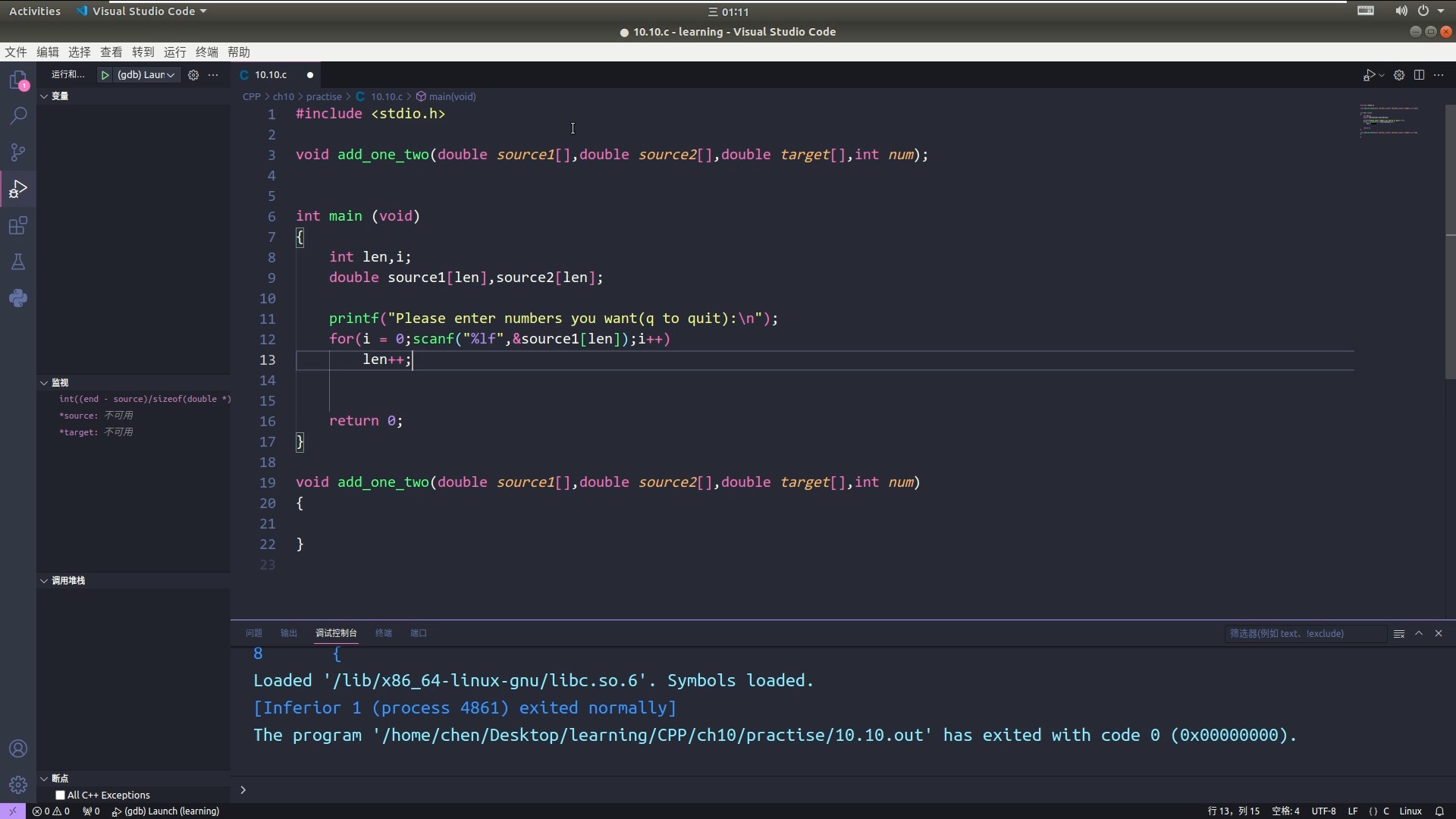Toggle All C++ Exceptions breakpoint checkbox
The image size is (1456, 819).
coord(60,795)
